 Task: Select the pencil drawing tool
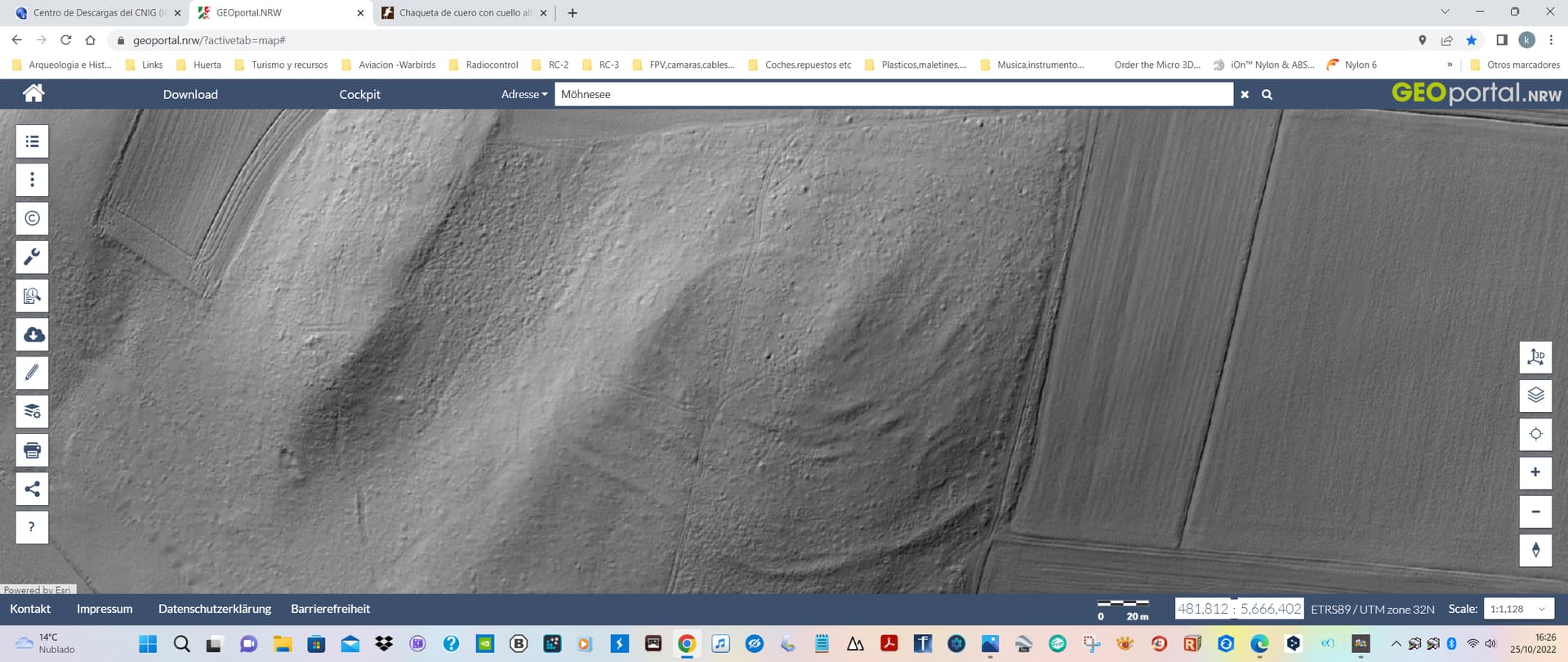pyautogui.click(x=32, y=373)
